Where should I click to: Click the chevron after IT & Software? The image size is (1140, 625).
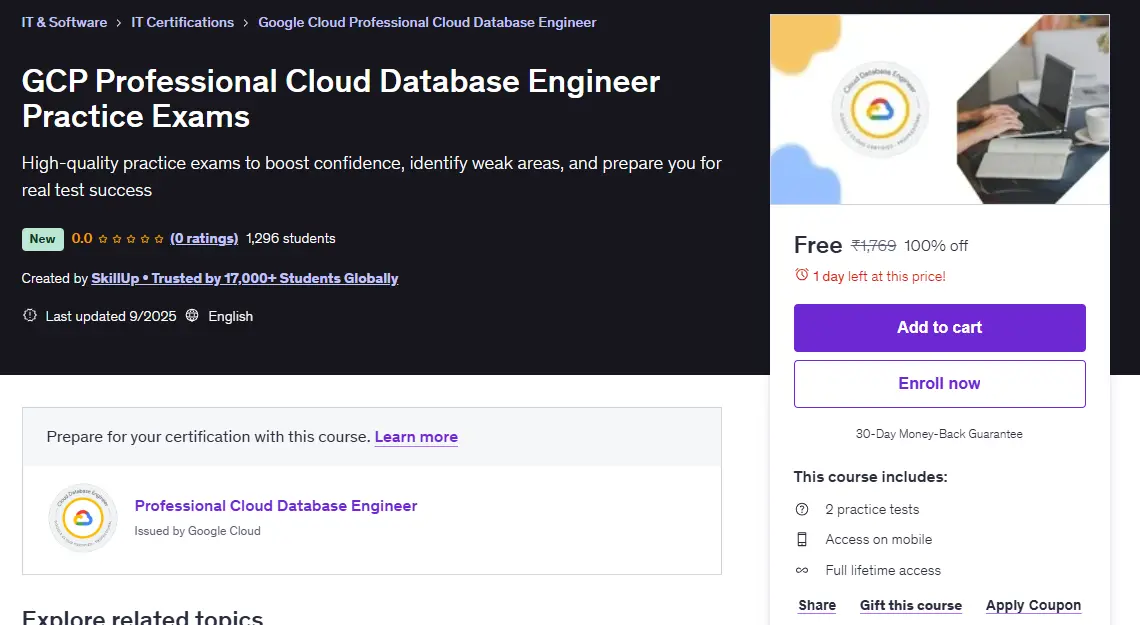[x=119, y=23]
